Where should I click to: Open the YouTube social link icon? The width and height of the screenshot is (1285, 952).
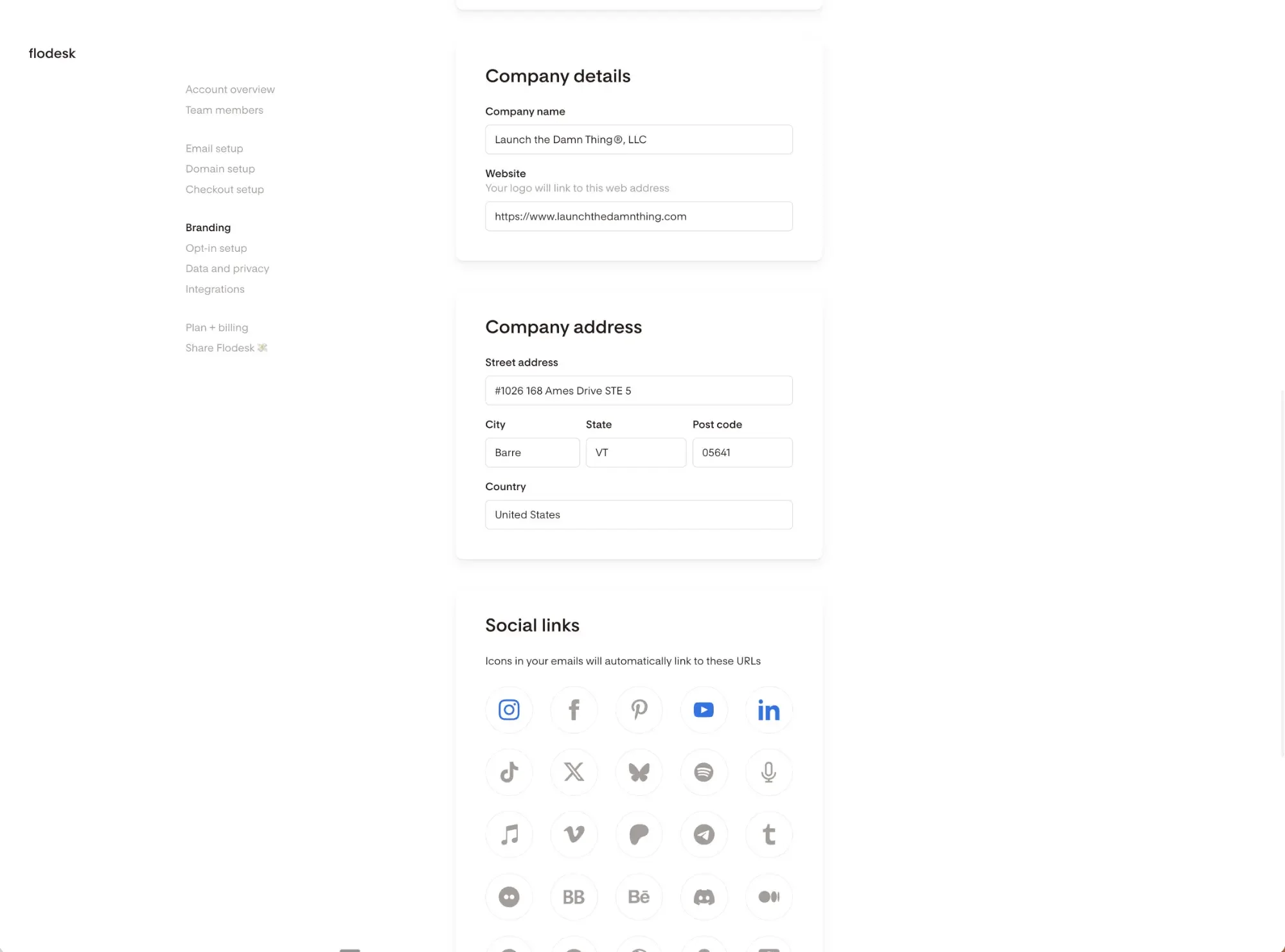(704, 710)
